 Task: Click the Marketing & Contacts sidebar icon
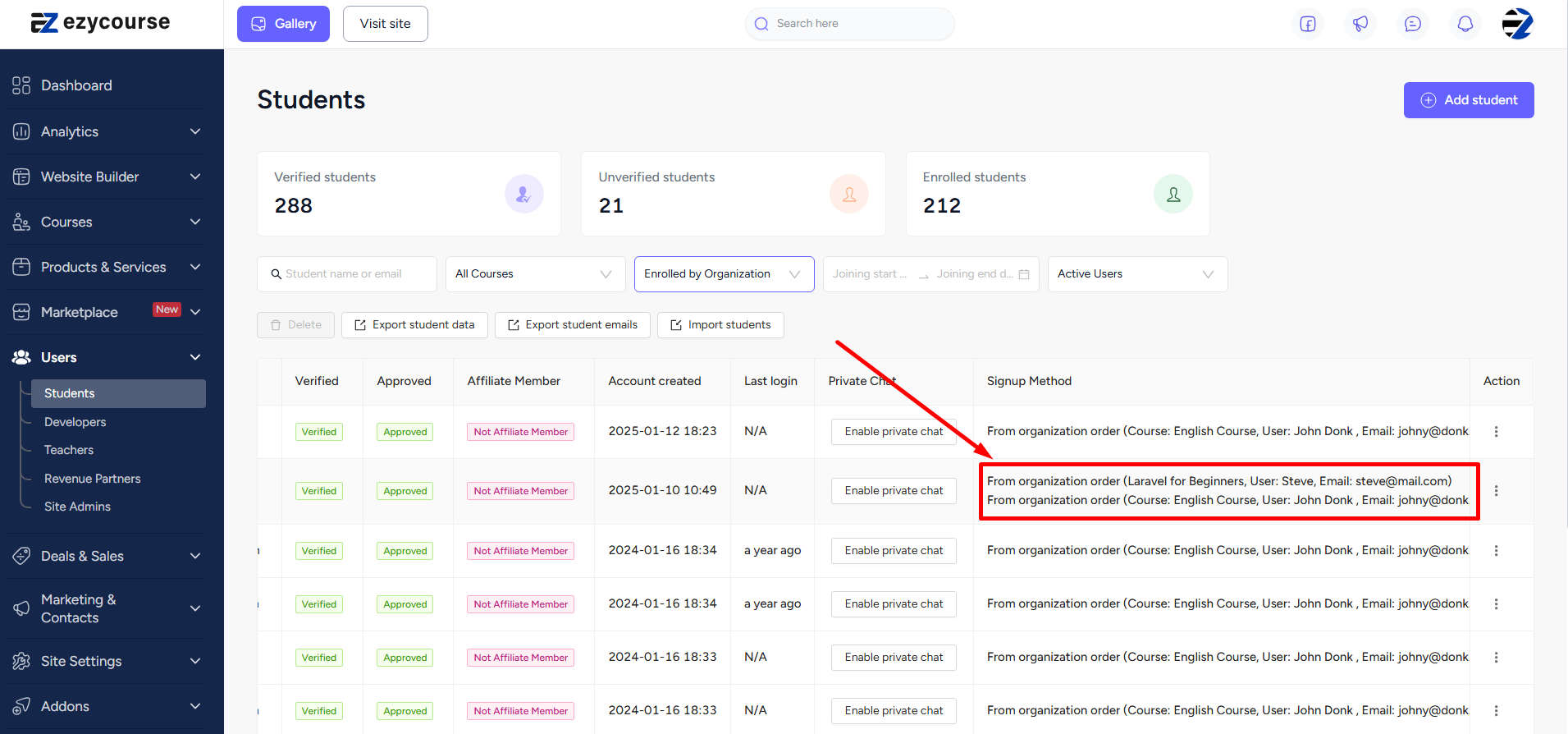pyautogui.click(x=21, y=608)
